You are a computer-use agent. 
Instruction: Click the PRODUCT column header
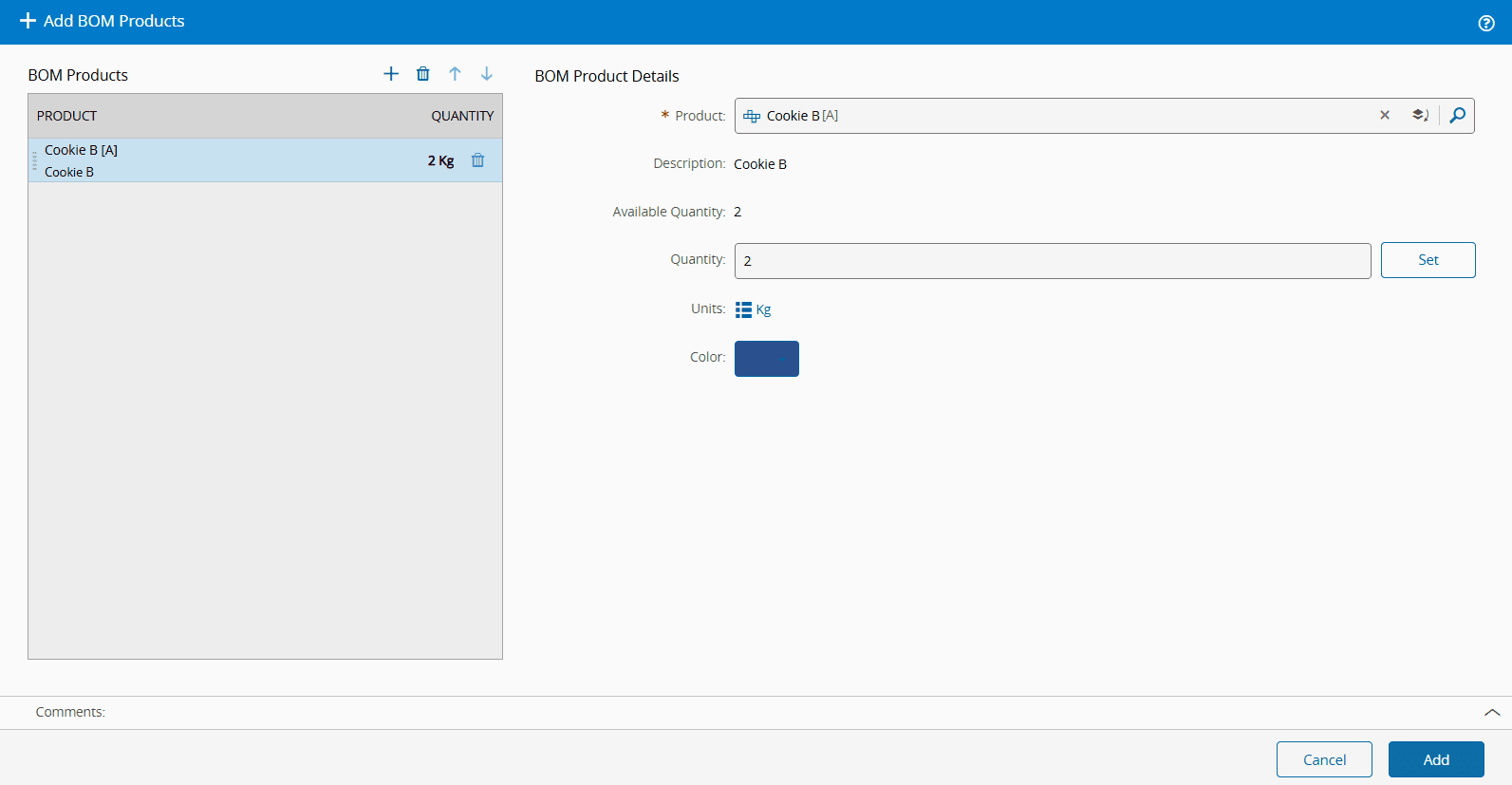[67, 116]
